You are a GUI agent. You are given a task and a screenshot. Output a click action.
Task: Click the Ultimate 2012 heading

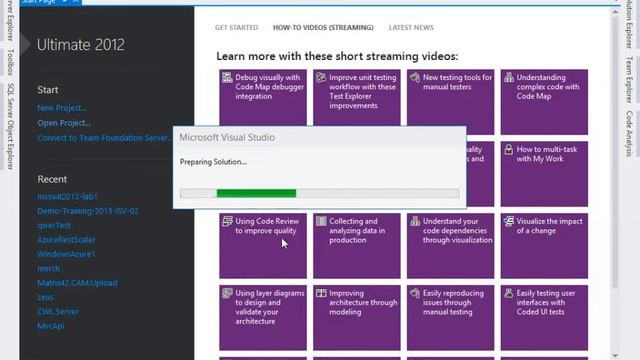81,44
